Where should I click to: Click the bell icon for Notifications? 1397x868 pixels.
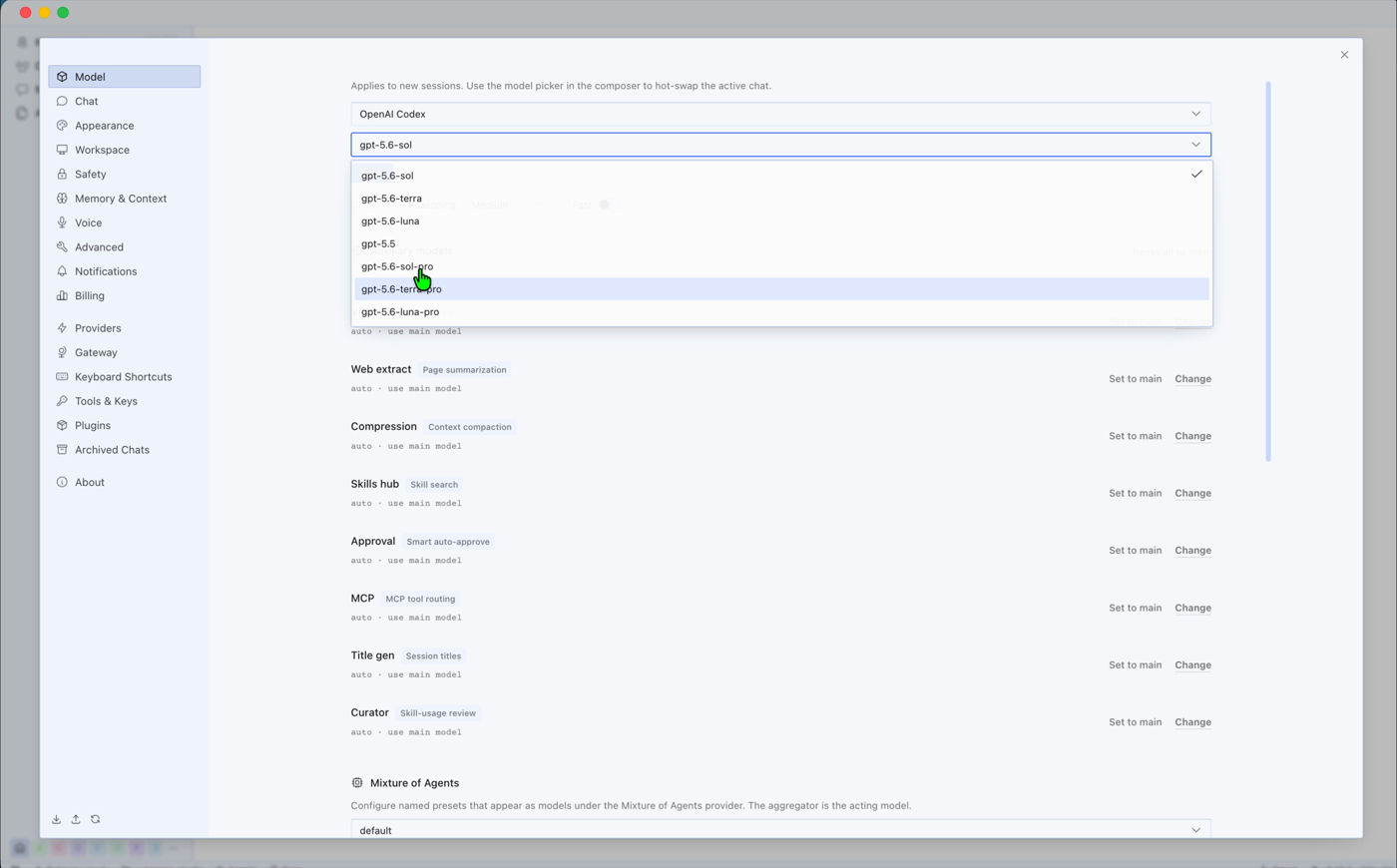pyautogui.click(x=62, y=271)
